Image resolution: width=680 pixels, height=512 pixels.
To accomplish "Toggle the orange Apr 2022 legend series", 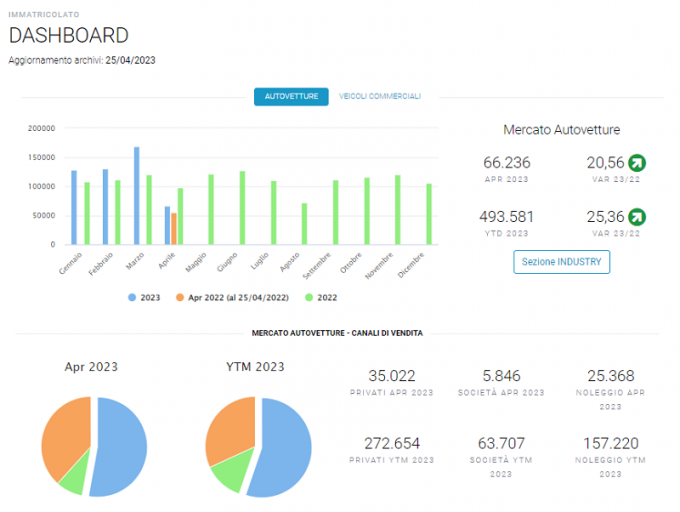I will pos(232,297).
